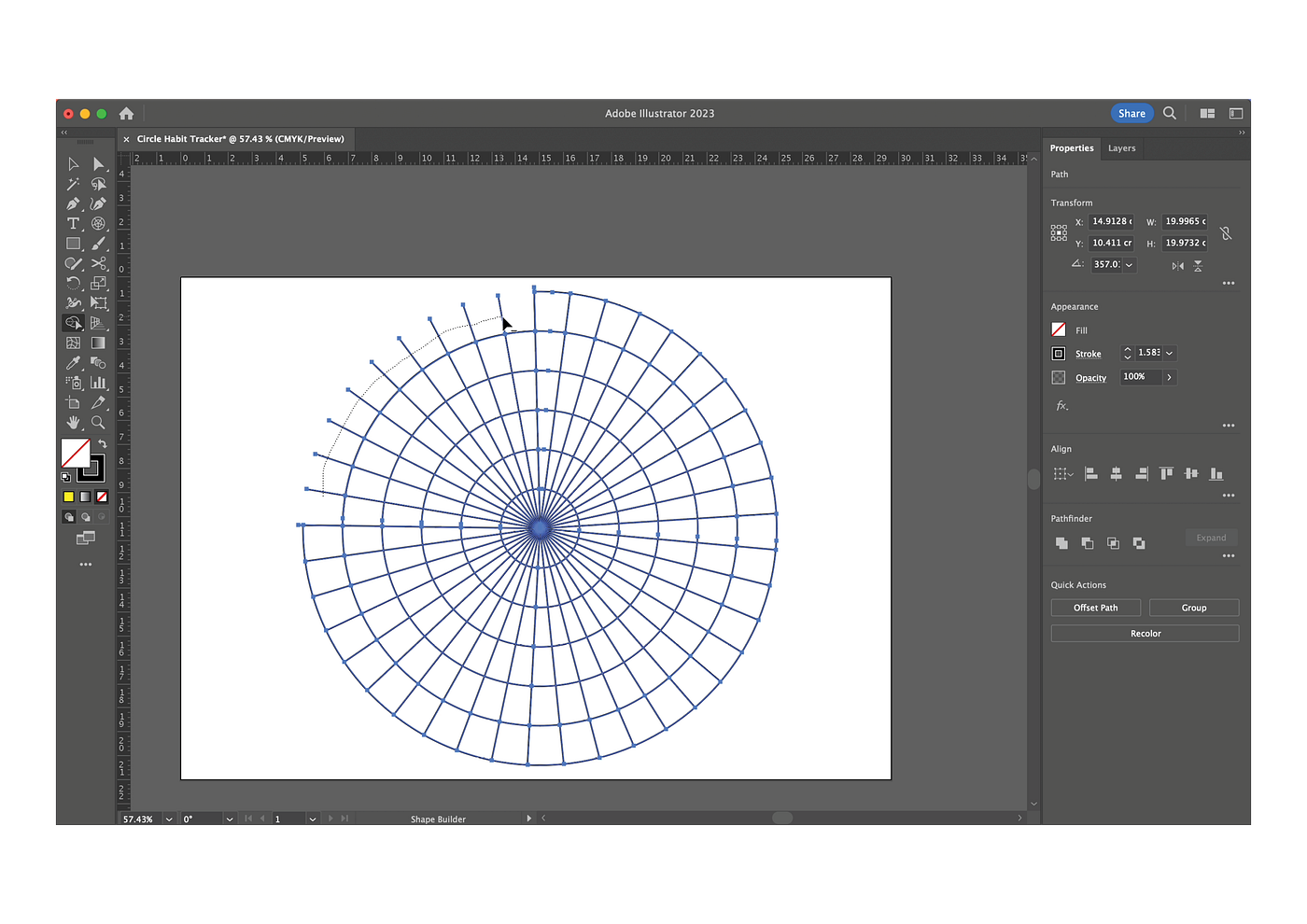Open the stroke weight dropdown
Image resolution: width=1307 pixels, height=924 pixels.
1169,354
